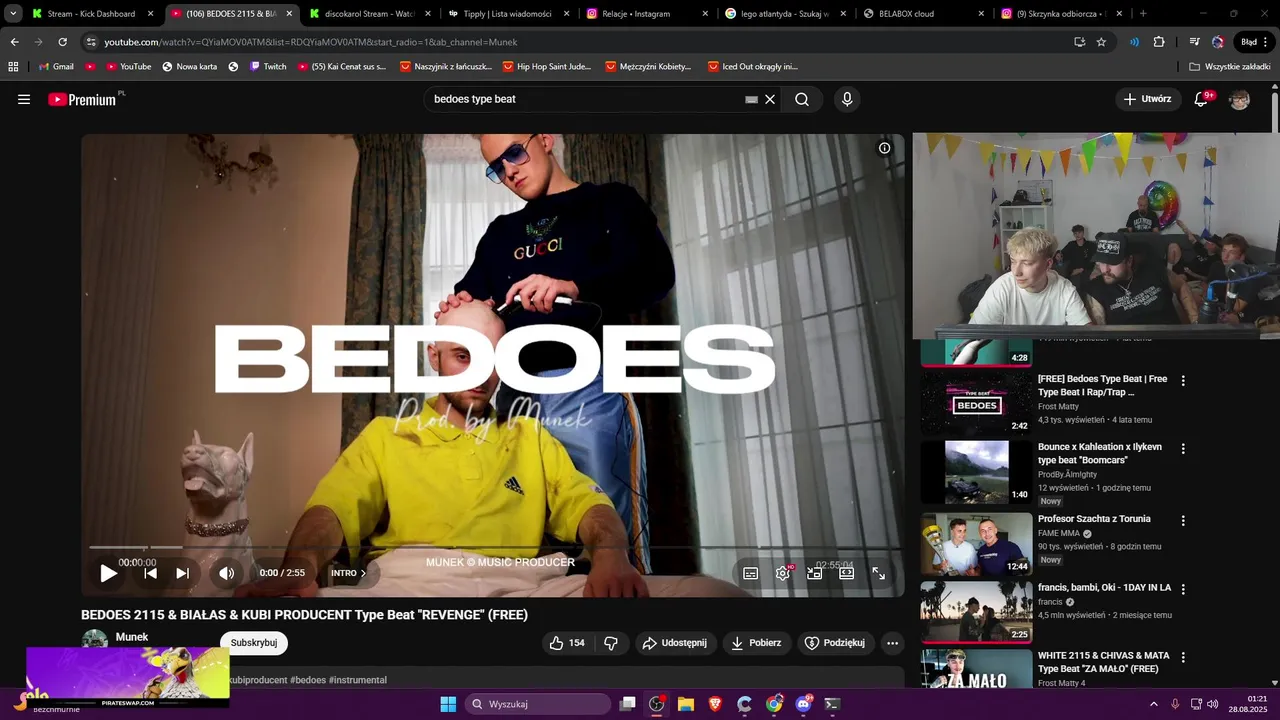Mute the player volume
Image resolution: width=1280 pixels, height=720 pixels.
(x=227, y=573)
